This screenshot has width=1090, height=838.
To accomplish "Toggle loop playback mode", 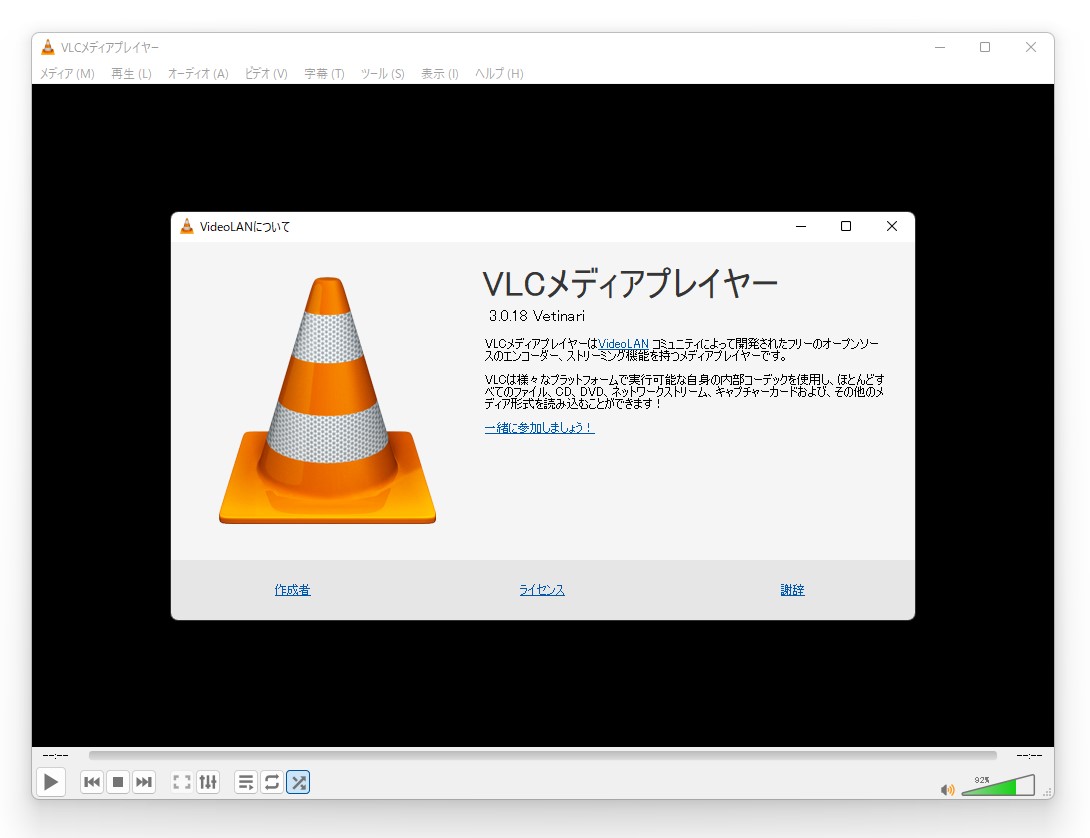I will pyautogui.click(x=271, y=782).
